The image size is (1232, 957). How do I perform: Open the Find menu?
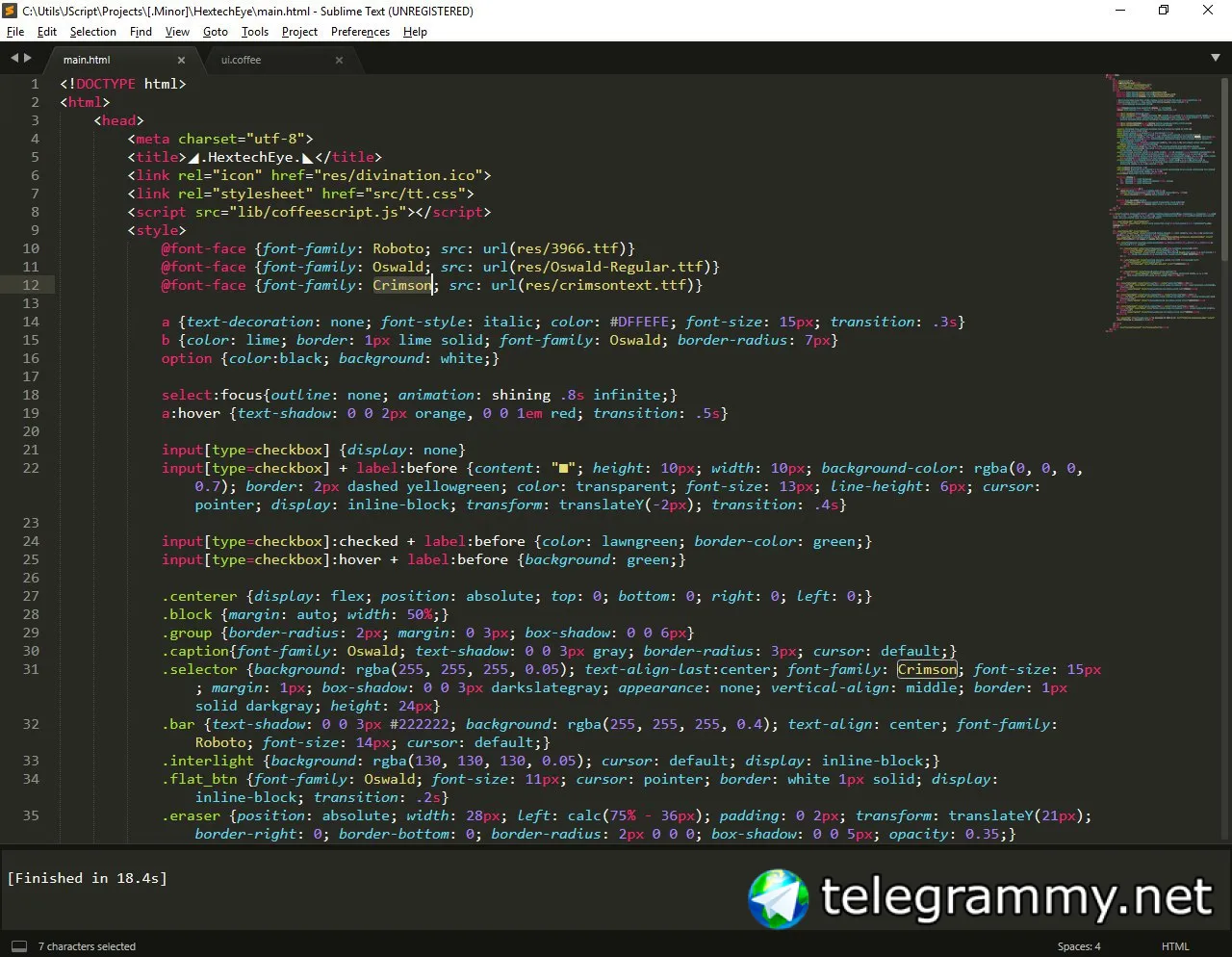pos(141,32)
